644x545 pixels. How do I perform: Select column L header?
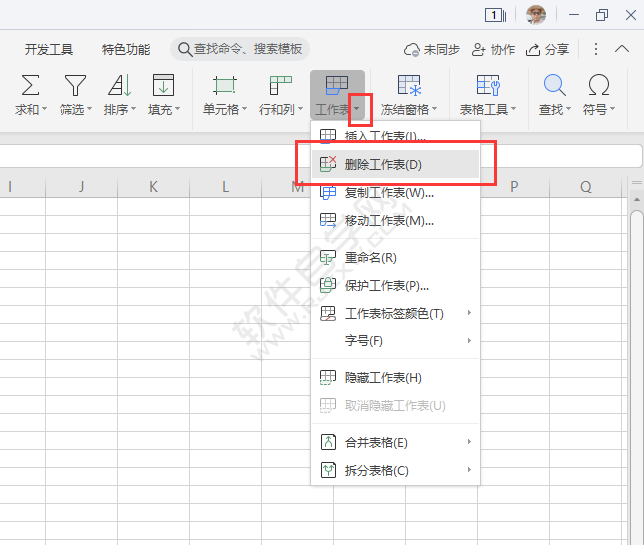[x=225, y=187]
